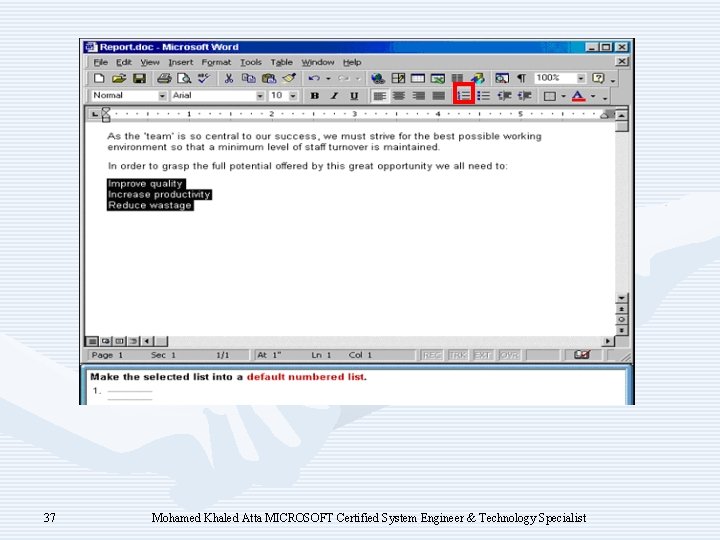Decrease the paragraph indent
Viewport: 720px width, 540px height.
[x=504, y=96]
